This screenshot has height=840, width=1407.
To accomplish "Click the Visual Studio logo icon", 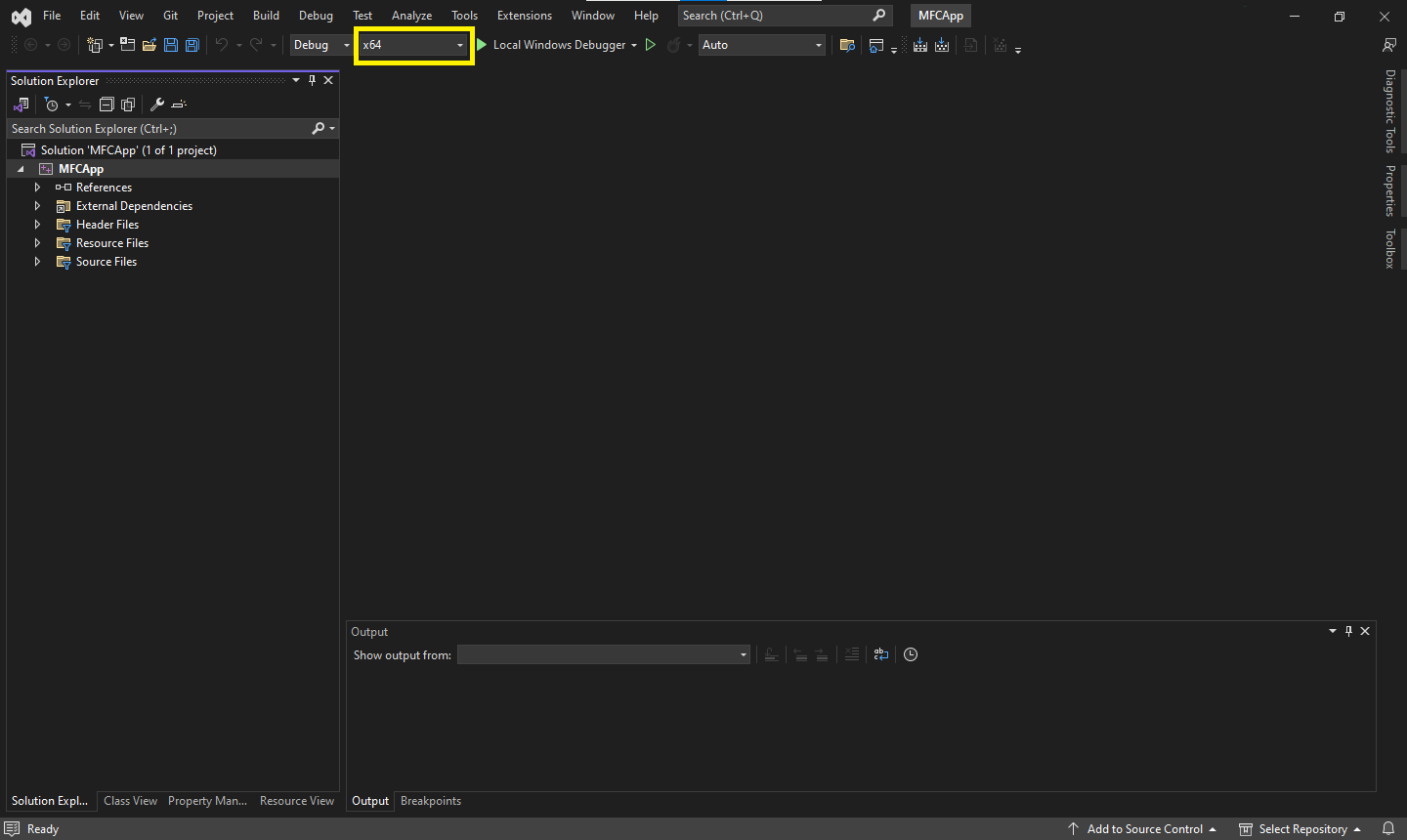I will pos(21,17).
